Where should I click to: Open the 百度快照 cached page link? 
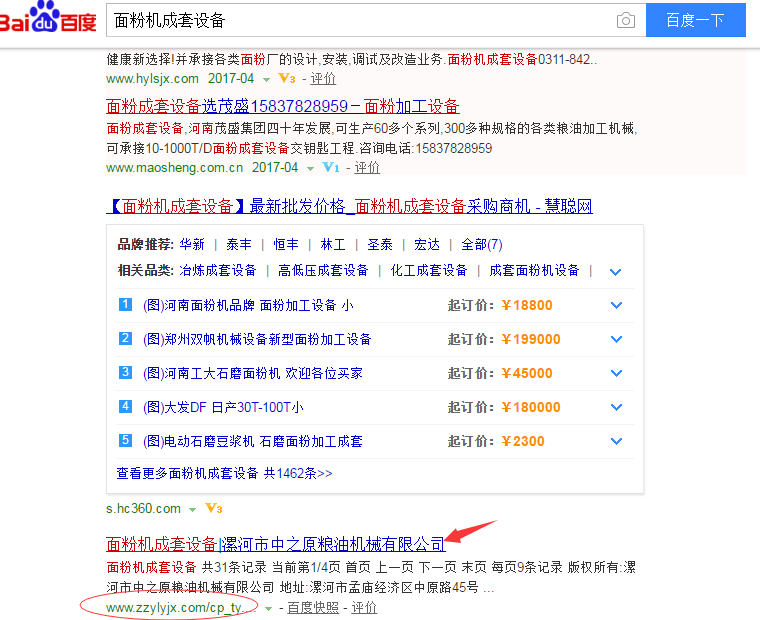(313, 607)
